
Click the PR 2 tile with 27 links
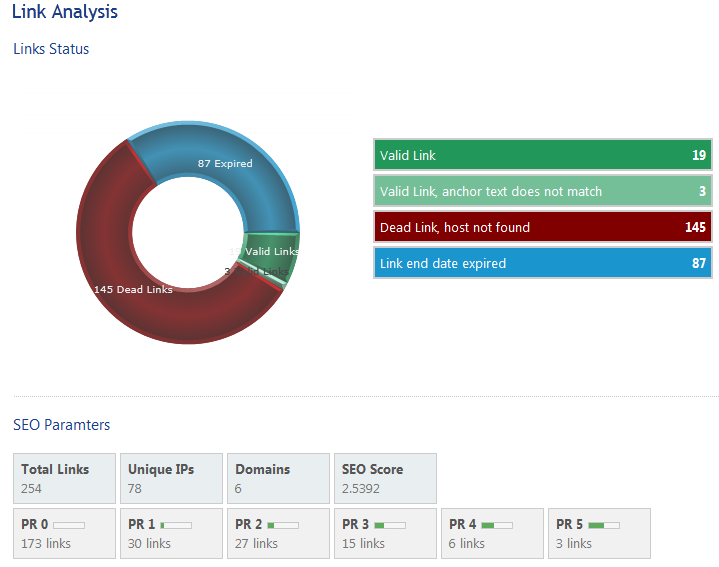(279, 533)
